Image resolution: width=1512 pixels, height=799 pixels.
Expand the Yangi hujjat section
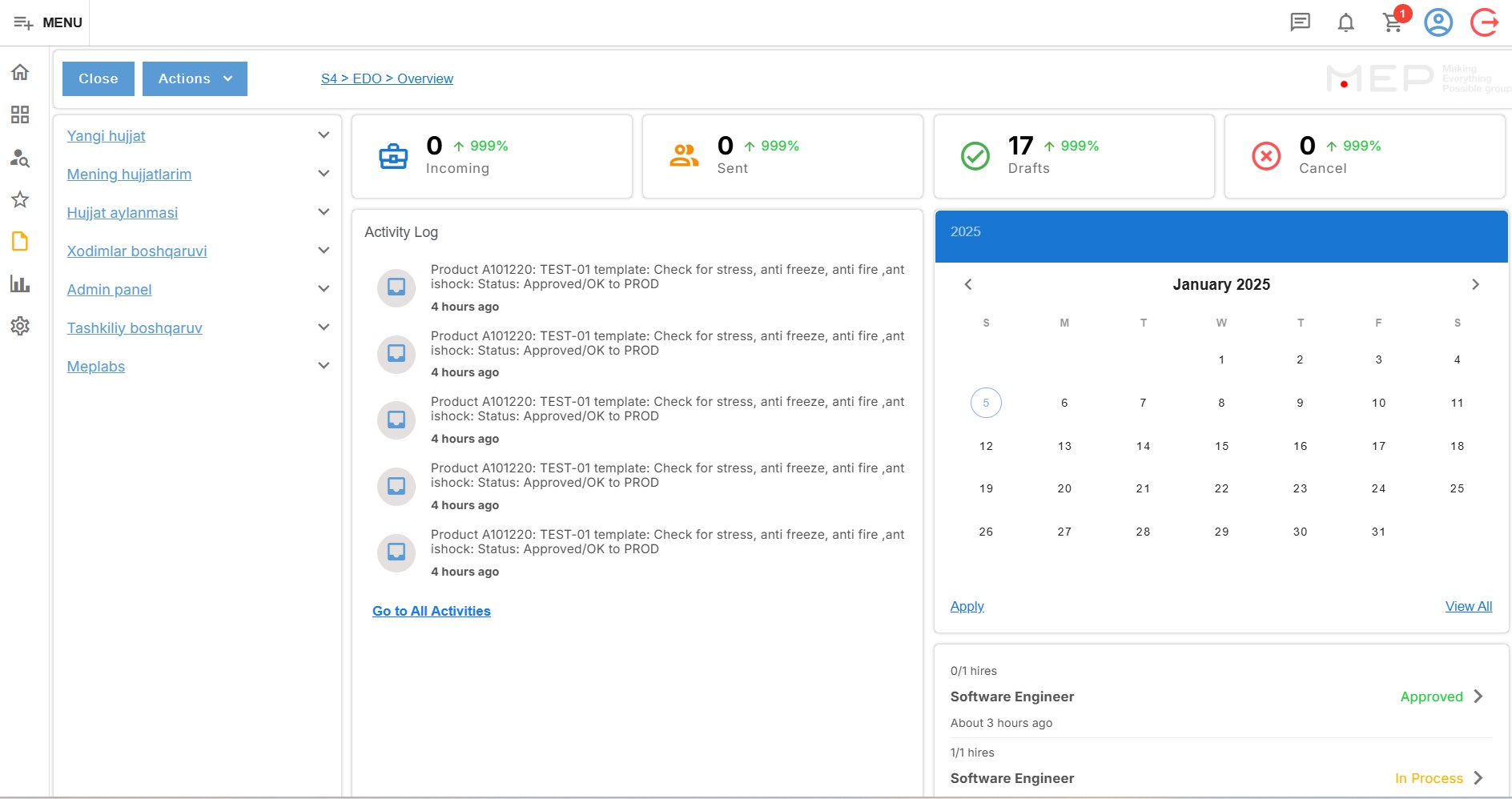tap(324, 135)
